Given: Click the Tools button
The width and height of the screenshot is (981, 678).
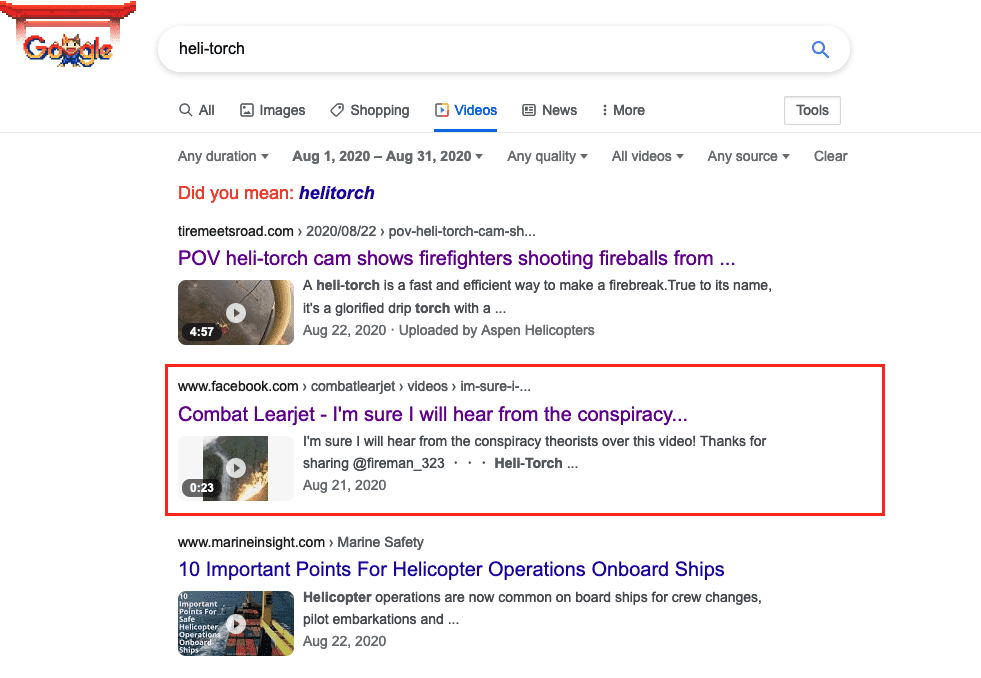Looking at the screenshot, I should point(812,110).
